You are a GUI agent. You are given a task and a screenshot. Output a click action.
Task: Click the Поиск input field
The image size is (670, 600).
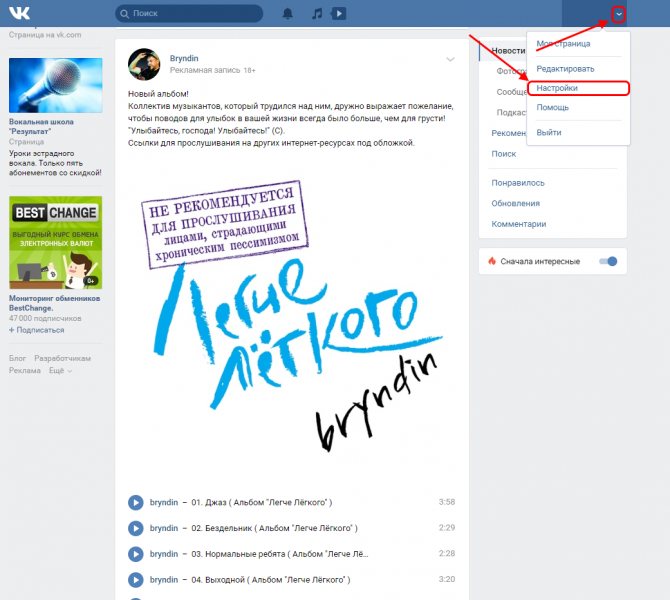[x=189, y=14]
